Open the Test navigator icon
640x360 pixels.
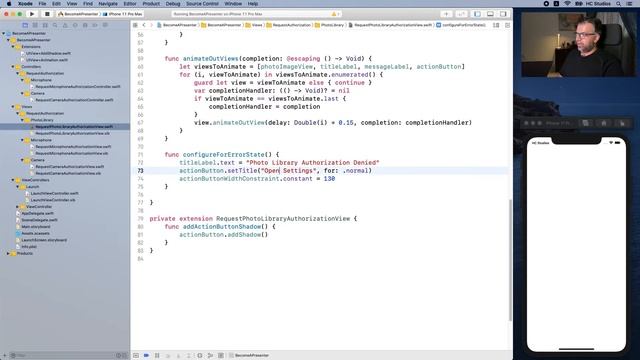pyautogui.click(x=75, y=25)
